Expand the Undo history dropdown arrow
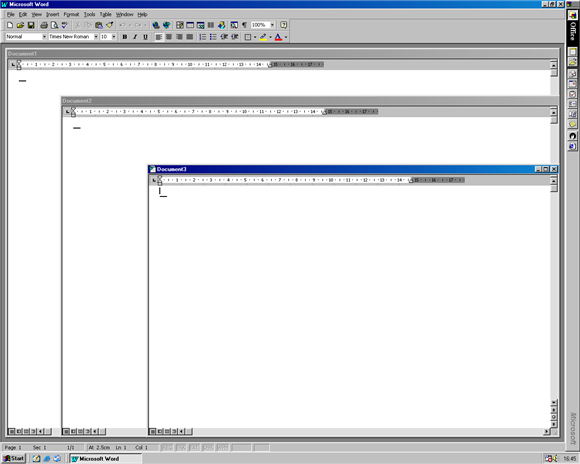The height and width of the screenshot is (464, 580). point(130,25)
